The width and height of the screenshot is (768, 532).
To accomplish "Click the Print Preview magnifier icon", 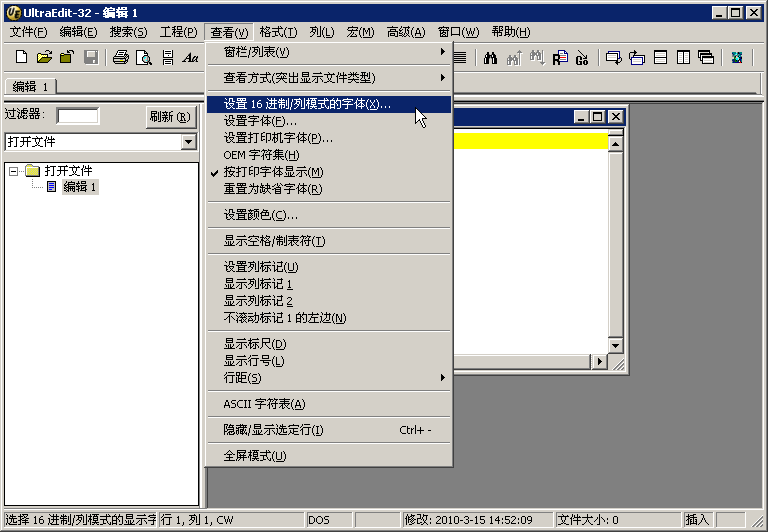I will pyautogui.click(x=144, y=57).
